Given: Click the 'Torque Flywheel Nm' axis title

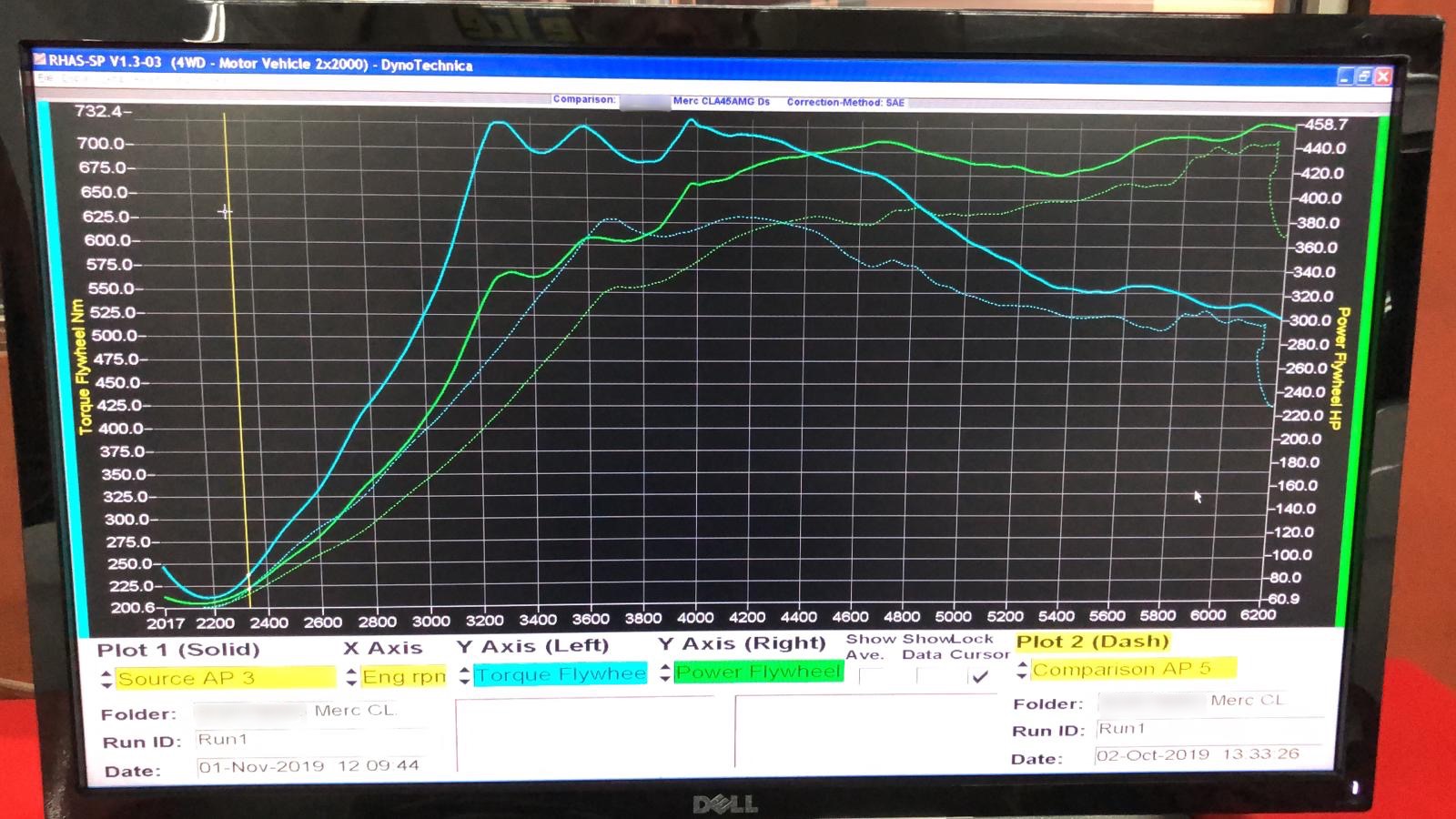Looking at the screenshot, I should pyautogui.click(x=84, y=366).
